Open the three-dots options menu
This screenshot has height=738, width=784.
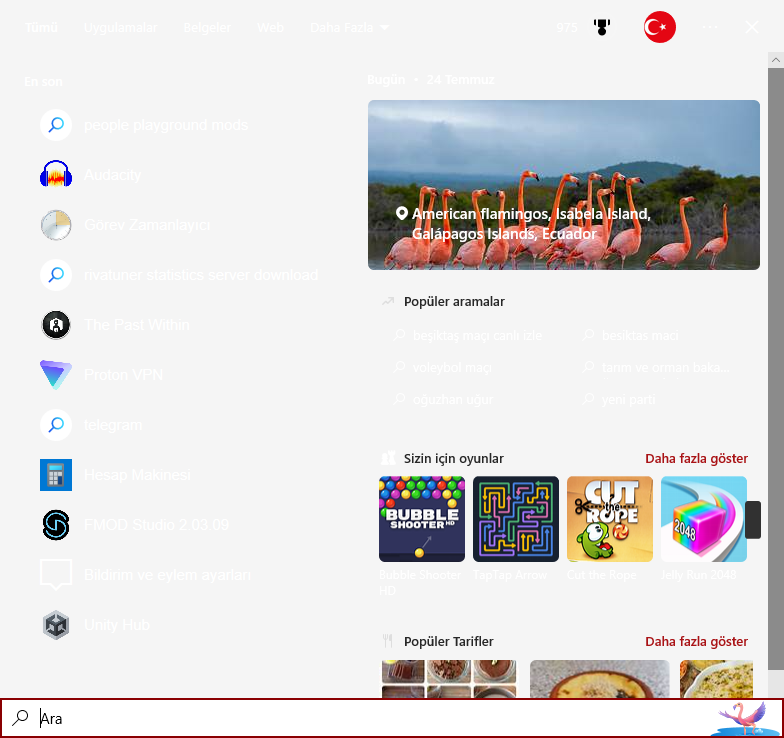click(x=710, y=27)
